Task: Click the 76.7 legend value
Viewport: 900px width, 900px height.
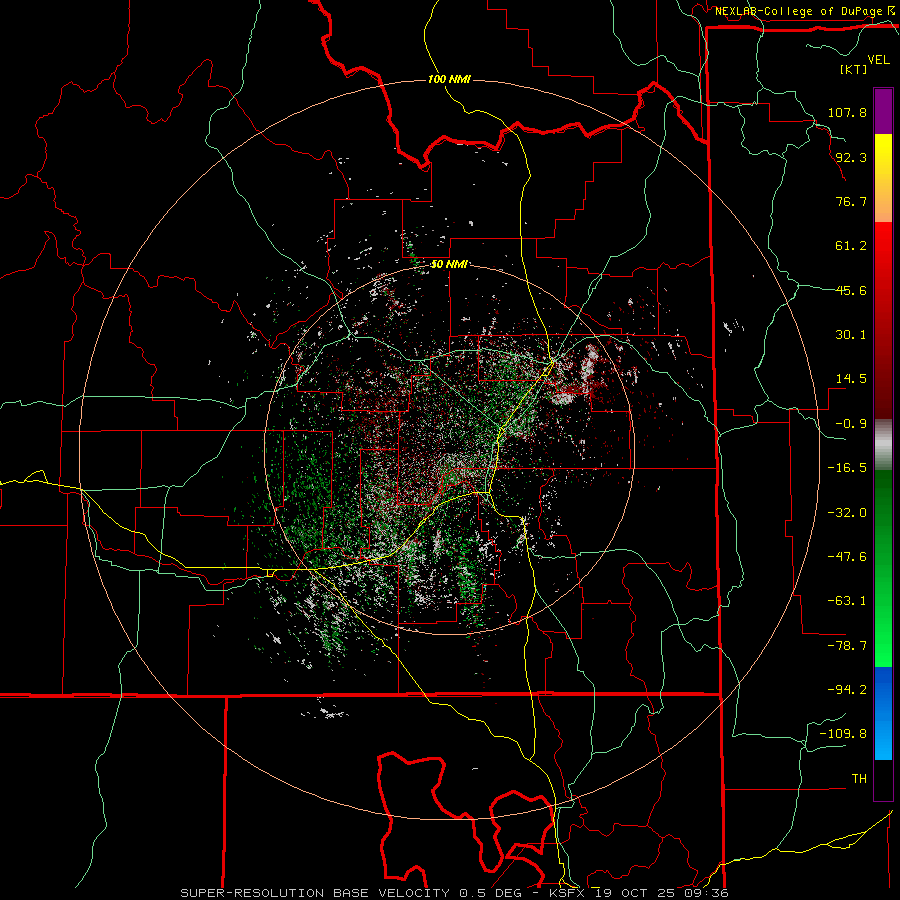Action: click(851, 201)
